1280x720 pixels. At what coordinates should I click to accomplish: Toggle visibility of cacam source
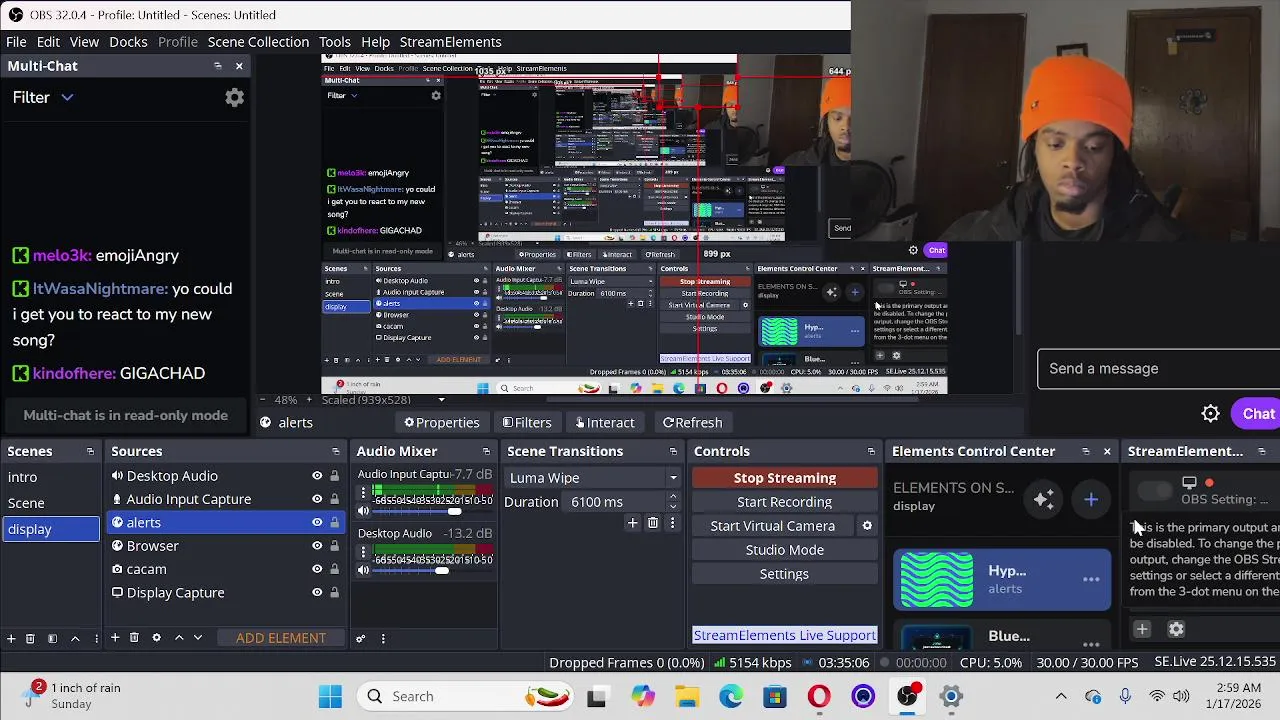click(x=317, y=569)
